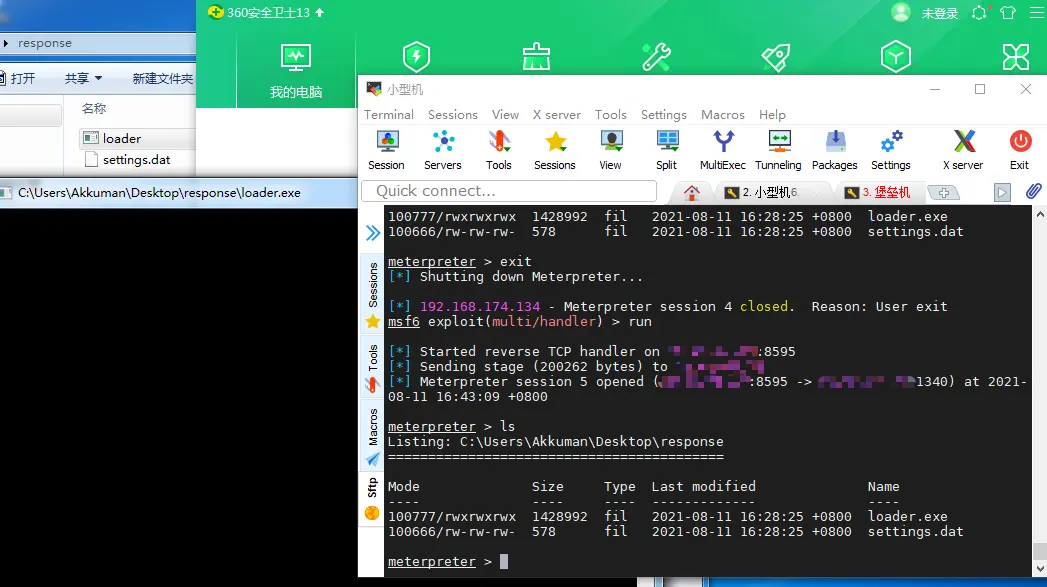Viewport: 1047px width, 587px height.
Task: Click the terminal scrollbar up arrow
Action: tap(1040, 214)
